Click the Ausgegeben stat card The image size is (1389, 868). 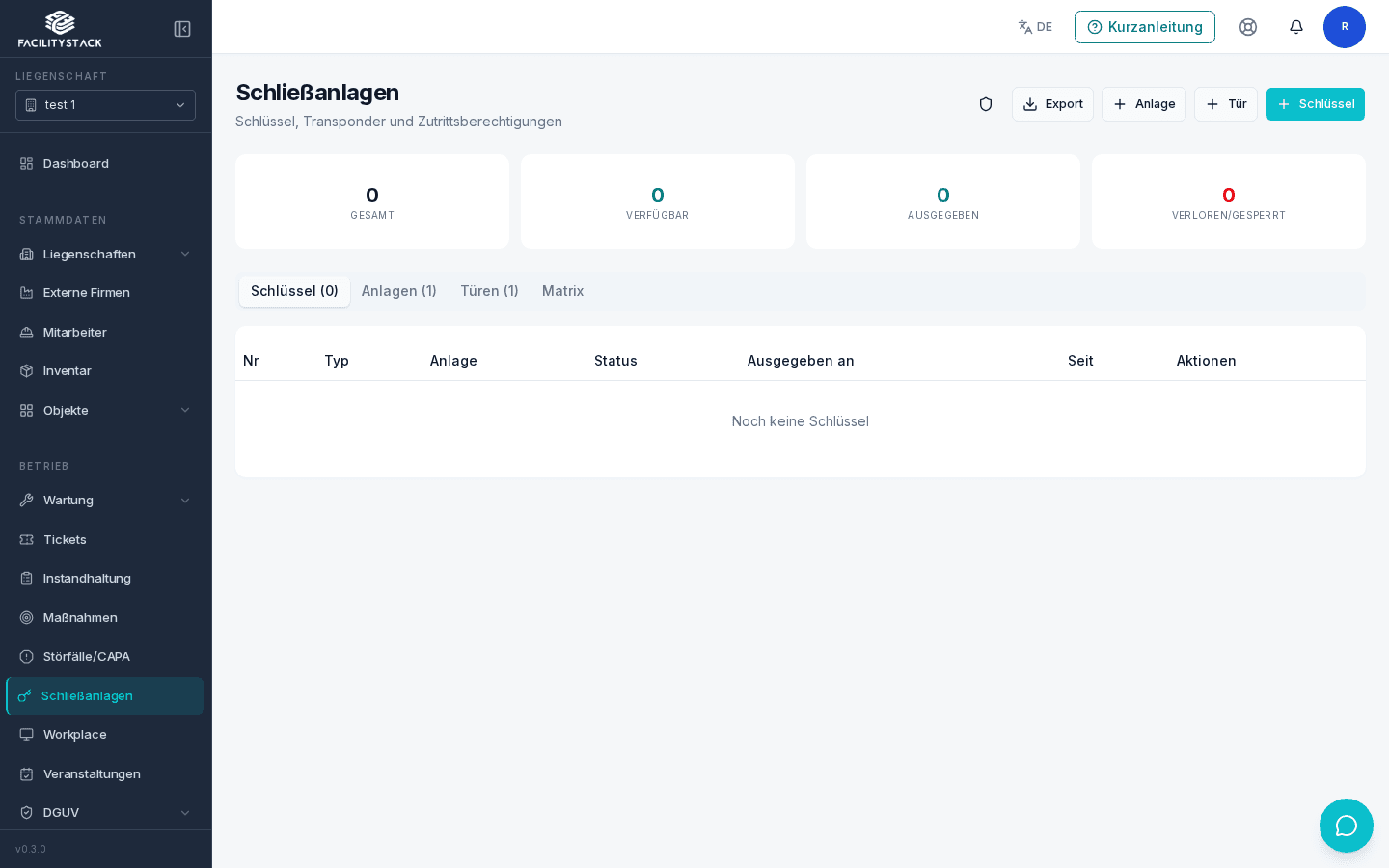943,202
